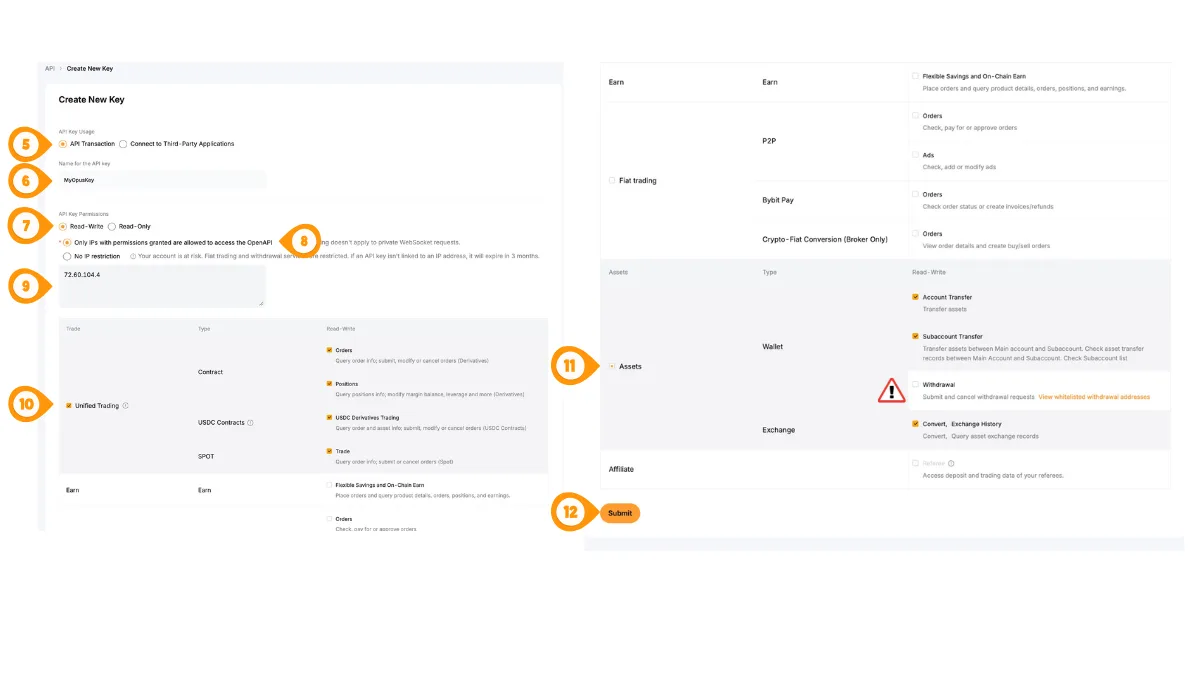Choose the Read-Only permission radio
The height and width of the screenshot is (675, 1200).
click(112, 227)
